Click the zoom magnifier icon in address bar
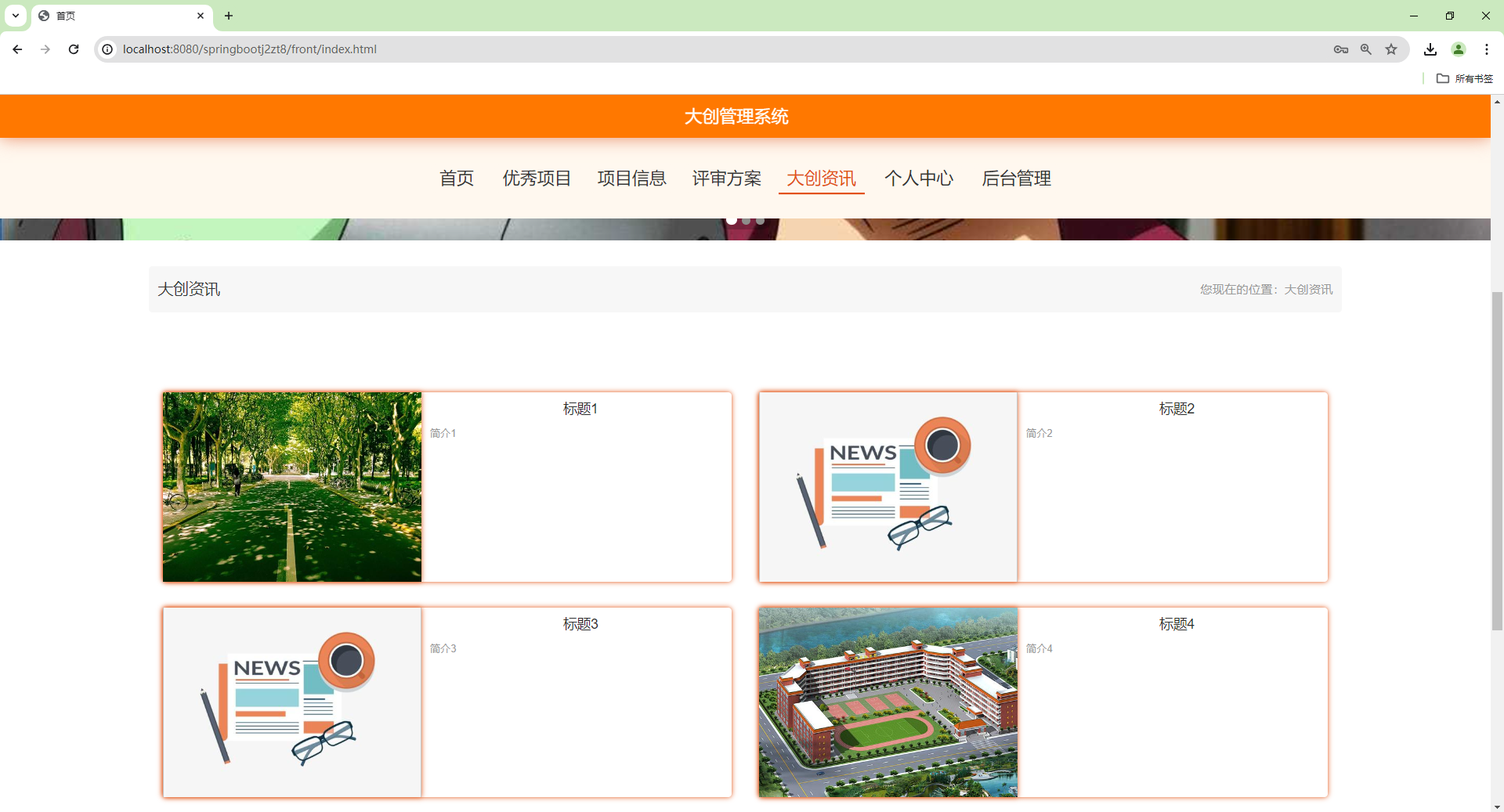Viewport: 1504px width, 812px height. click(1366, 49)
